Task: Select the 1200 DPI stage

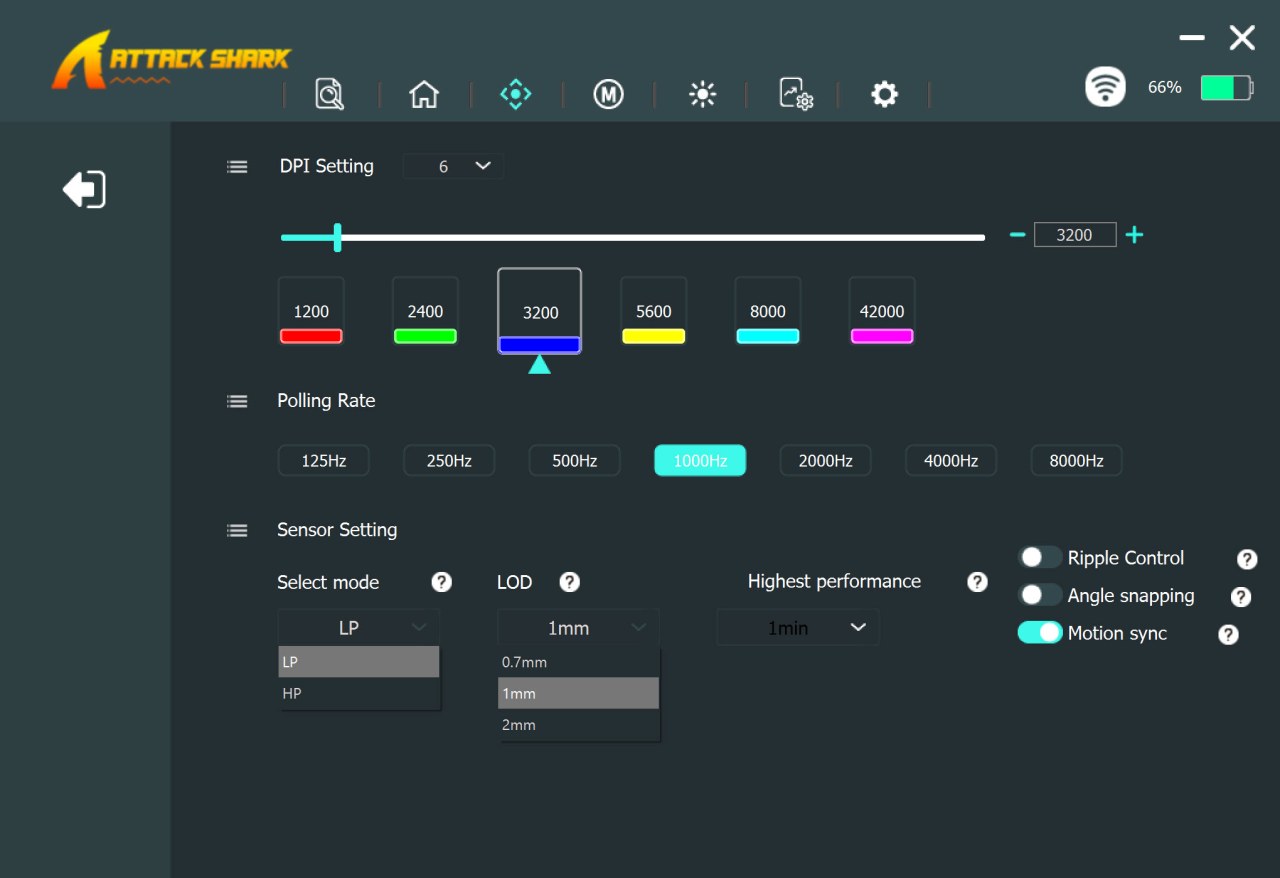Action: tap(311, 311)
